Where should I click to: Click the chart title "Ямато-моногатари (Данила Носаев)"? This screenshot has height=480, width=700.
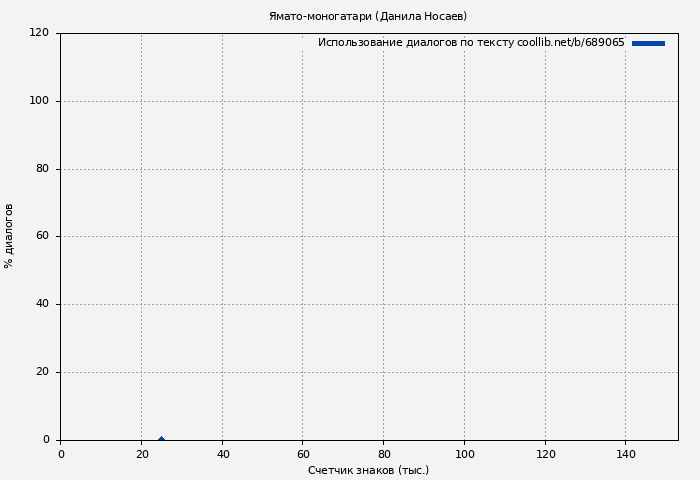click(367, 16)
